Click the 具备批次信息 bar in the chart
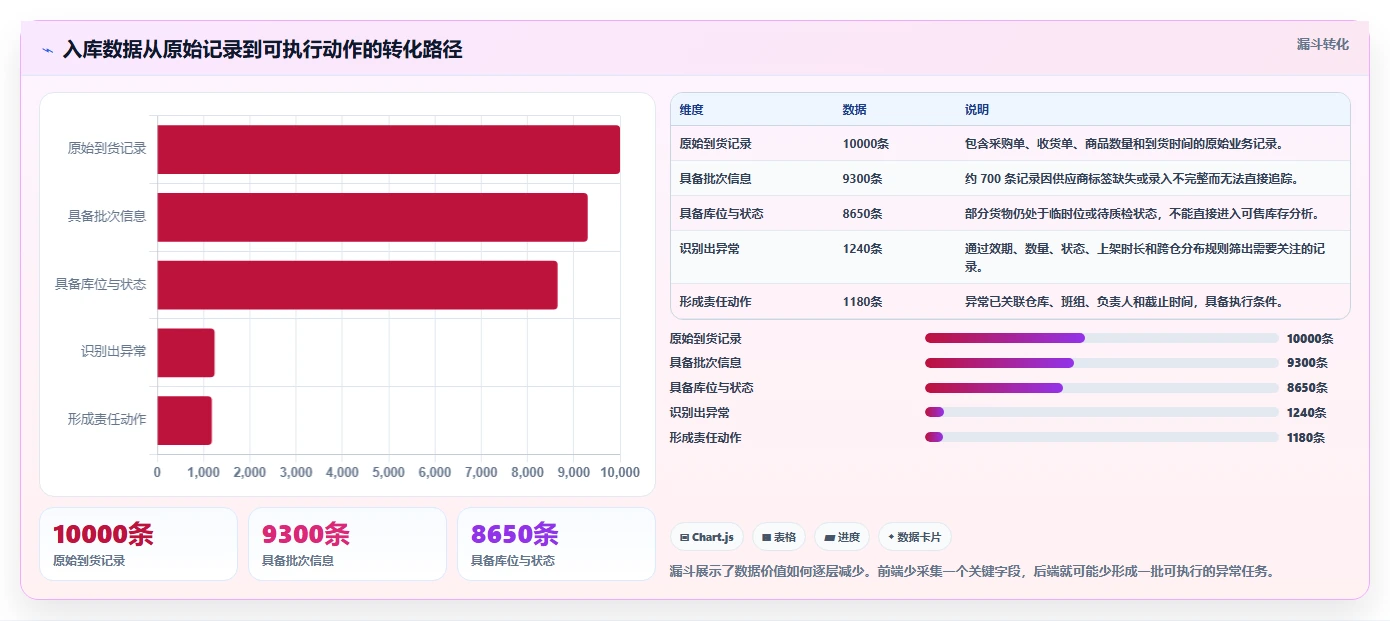The width and height of the screenshot is (1390, 621). (x=372, y=217)
